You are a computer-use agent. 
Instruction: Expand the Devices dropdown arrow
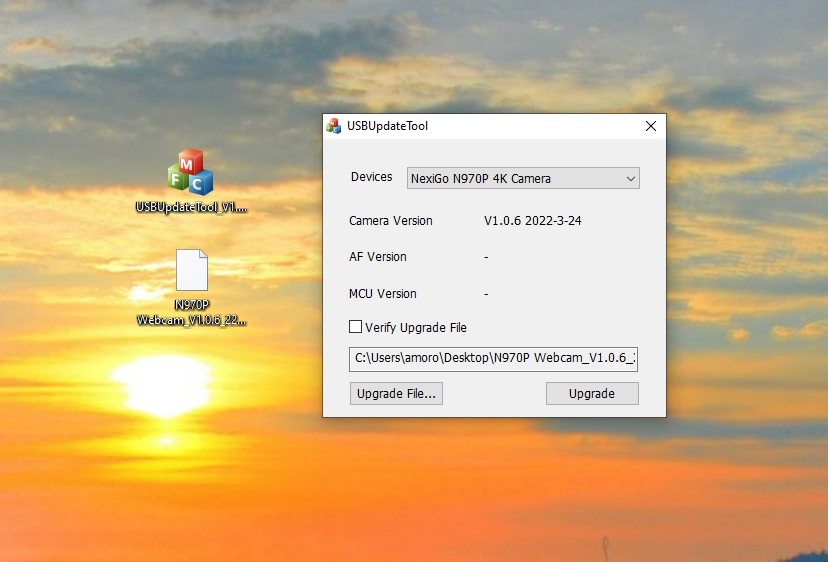631,179
